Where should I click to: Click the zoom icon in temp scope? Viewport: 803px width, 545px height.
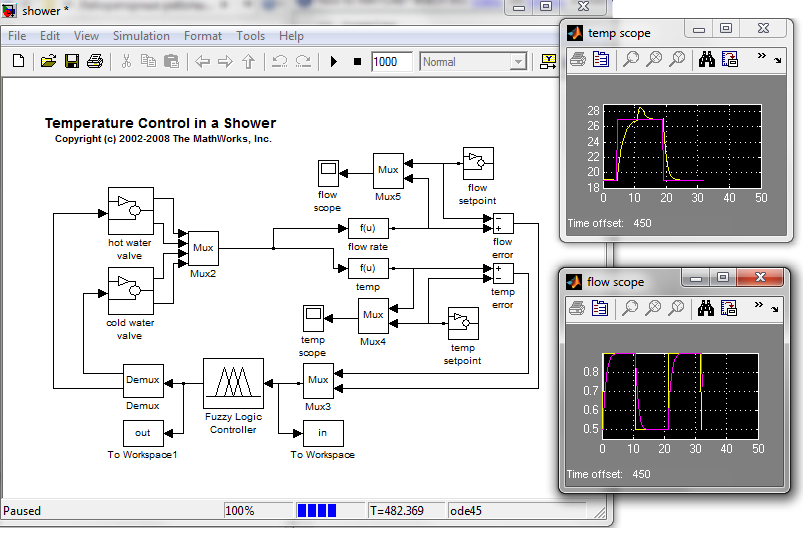pyautogui.click(x=631, y=59)
